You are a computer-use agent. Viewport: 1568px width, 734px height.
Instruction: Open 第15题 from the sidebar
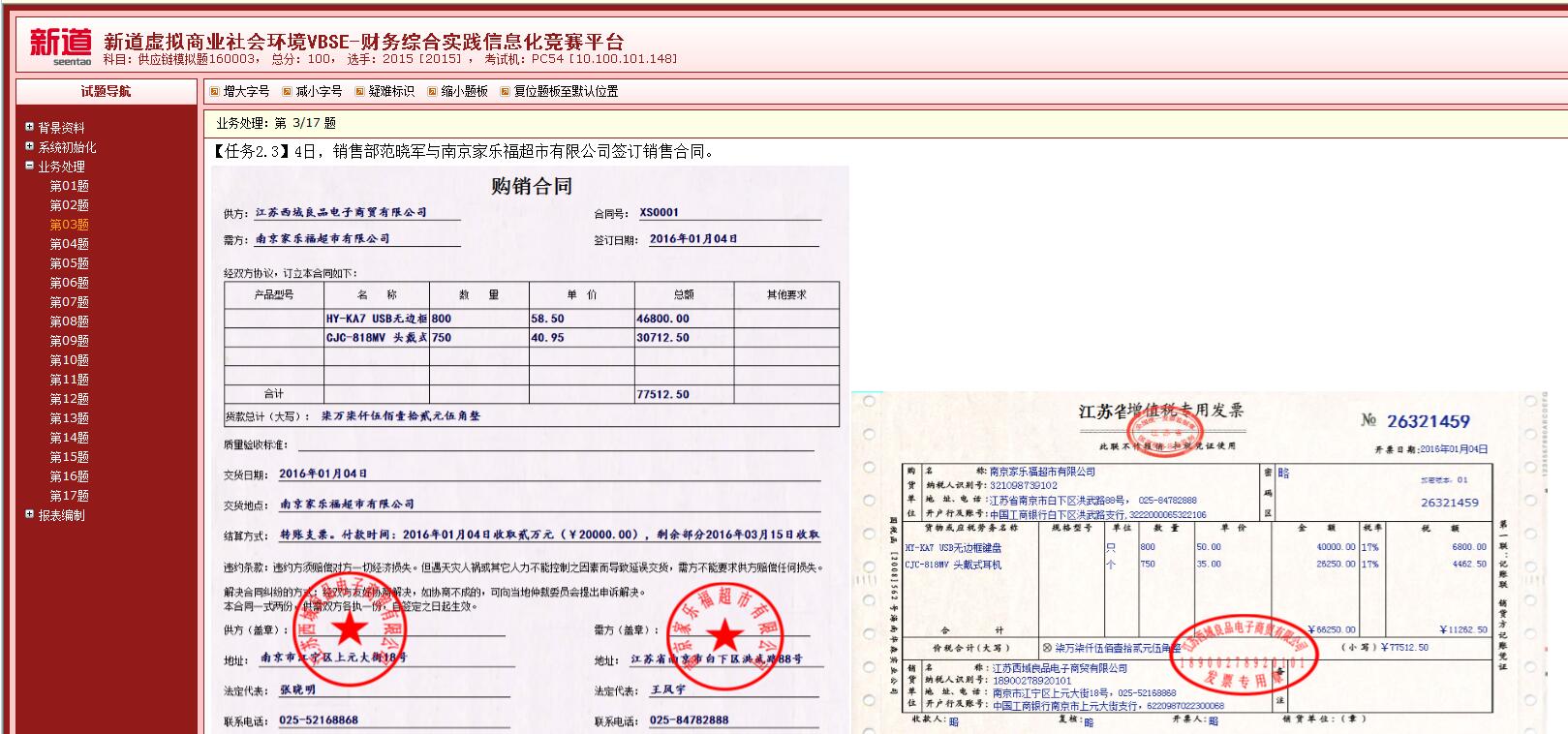click(70, 457)
